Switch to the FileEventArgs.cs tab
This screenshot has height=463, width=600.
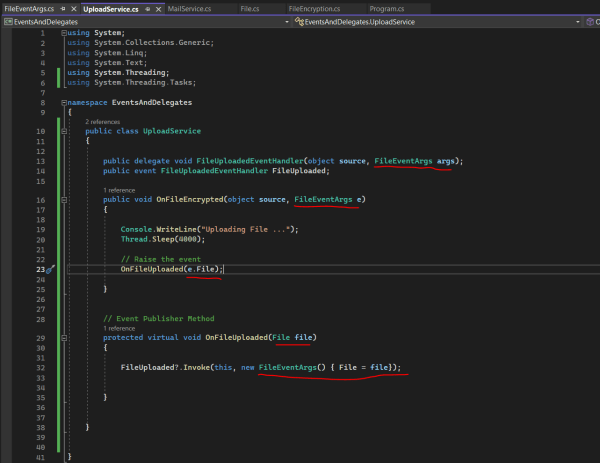point(29,9)
